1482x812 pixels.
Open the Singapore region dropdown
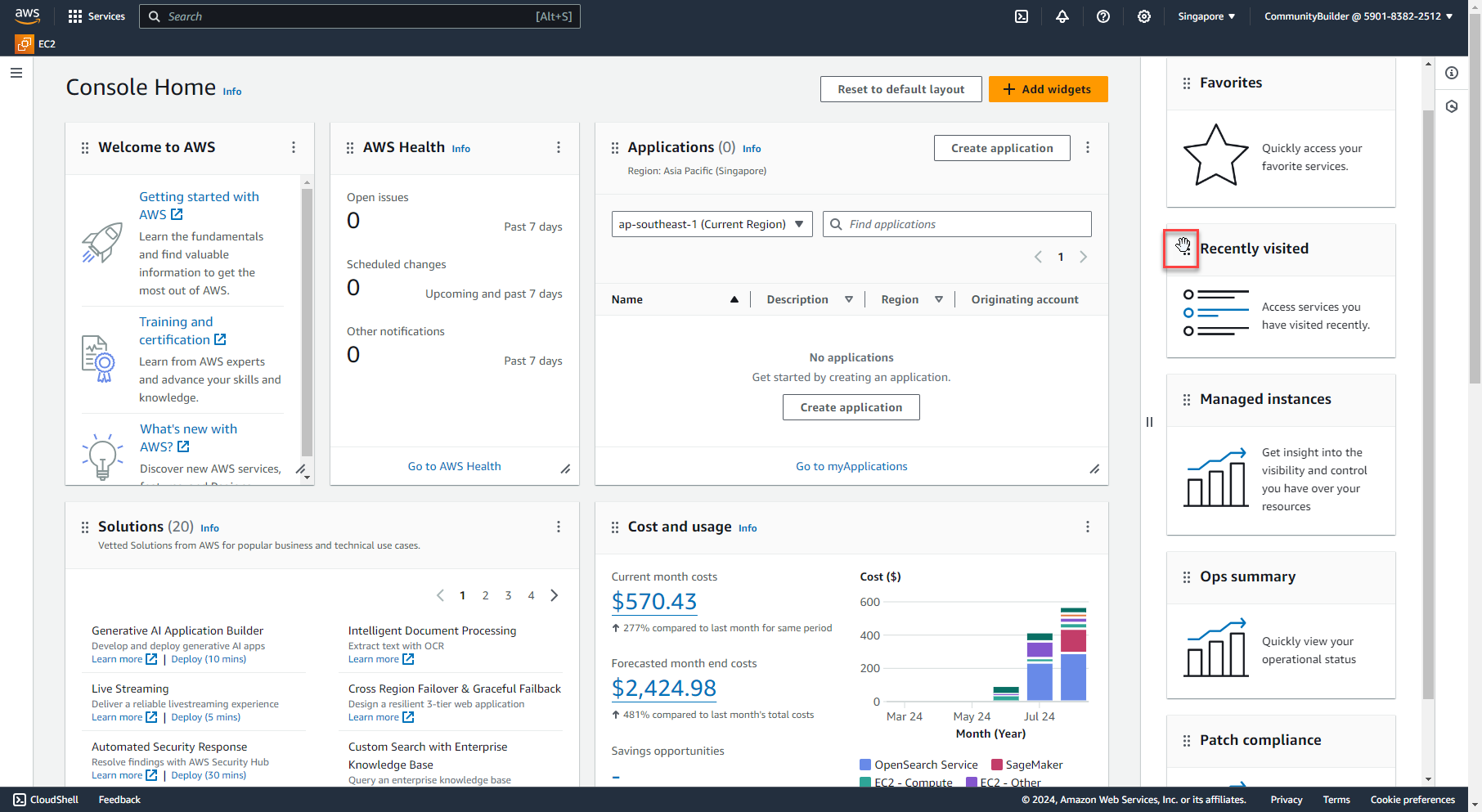click(x=1206, y=16)
